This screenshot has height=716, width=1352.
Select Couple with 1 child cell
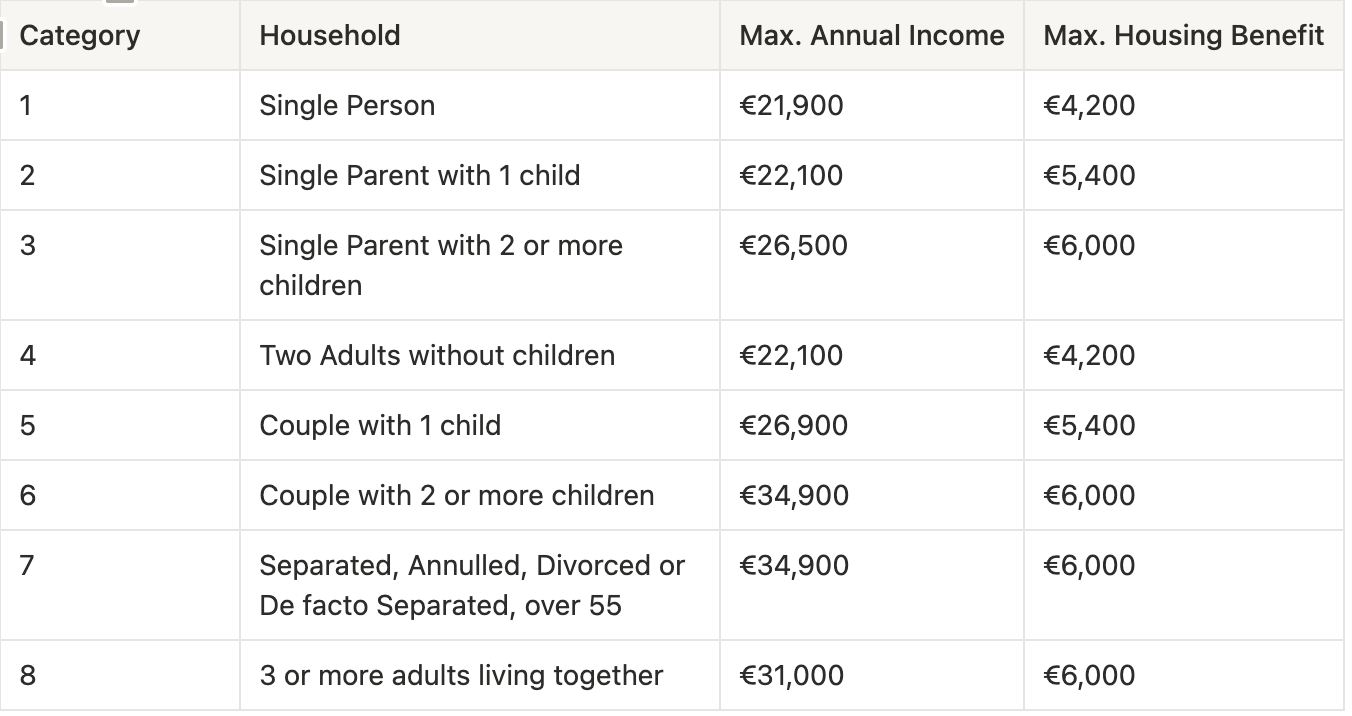tap(480, 425)
